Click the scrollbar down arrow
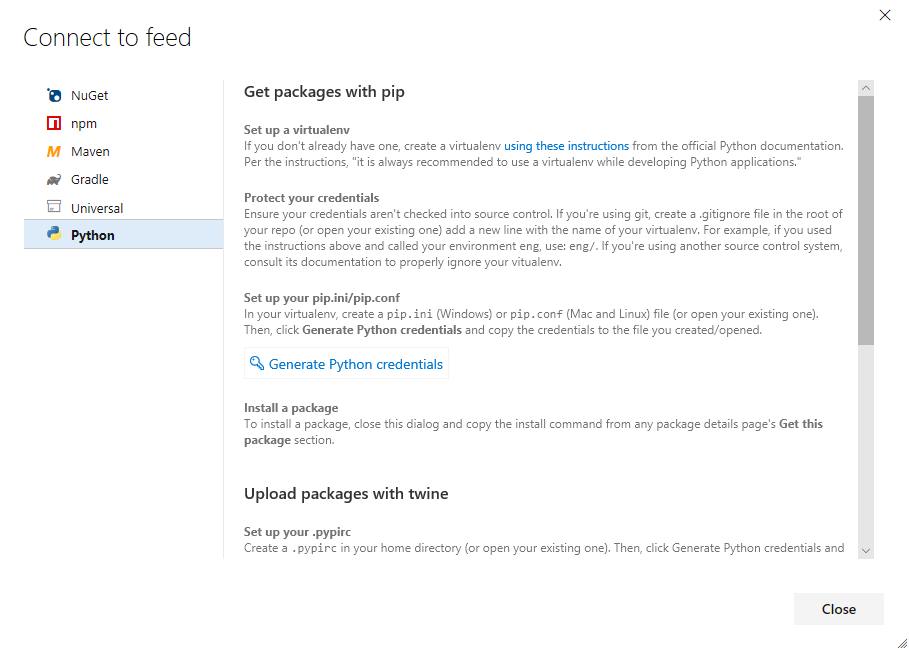Viewport: 909px width, 650px height. pos(866,550)
